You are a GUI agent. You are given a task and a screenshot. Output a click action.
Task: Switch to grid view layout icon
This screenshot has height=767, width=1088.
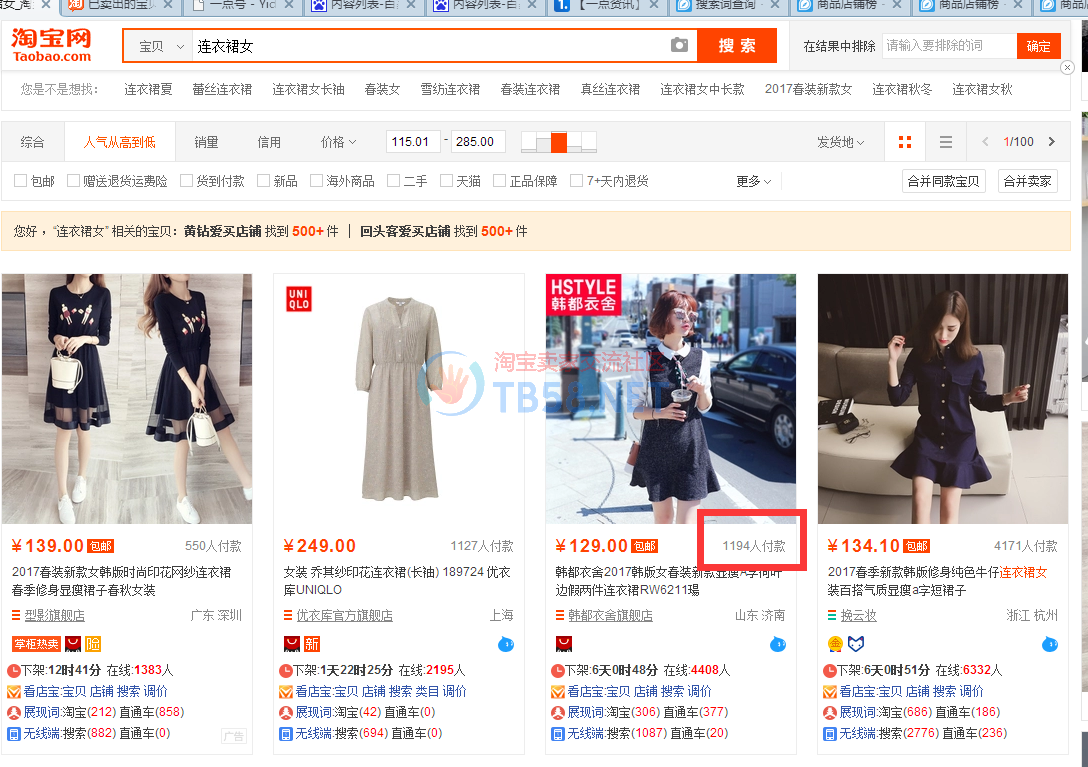click(x=905, y=142)
